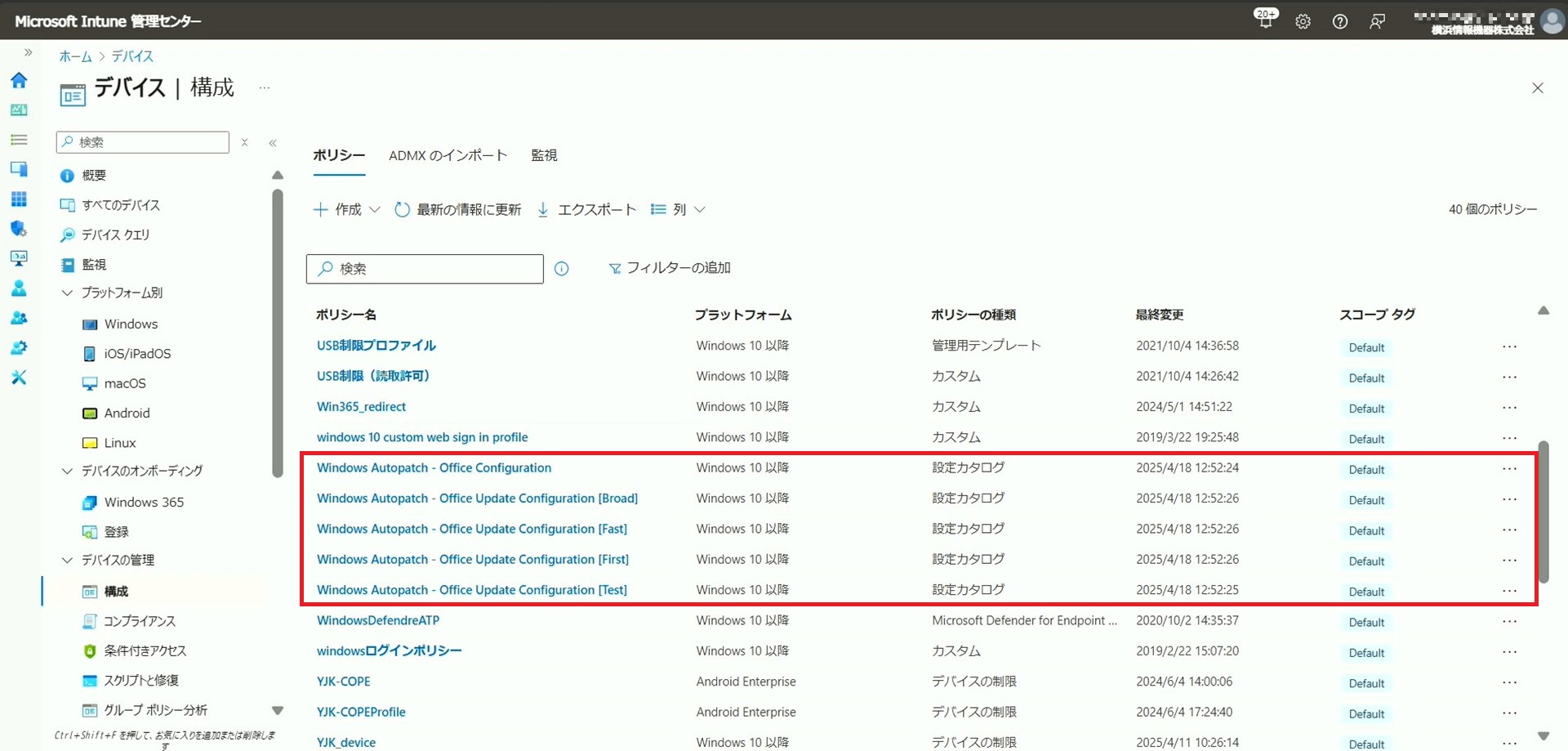The width and height of the screenshot is (1568, 751).
Task: Open more options ellipsis beside page title
Action: [264, 88]
